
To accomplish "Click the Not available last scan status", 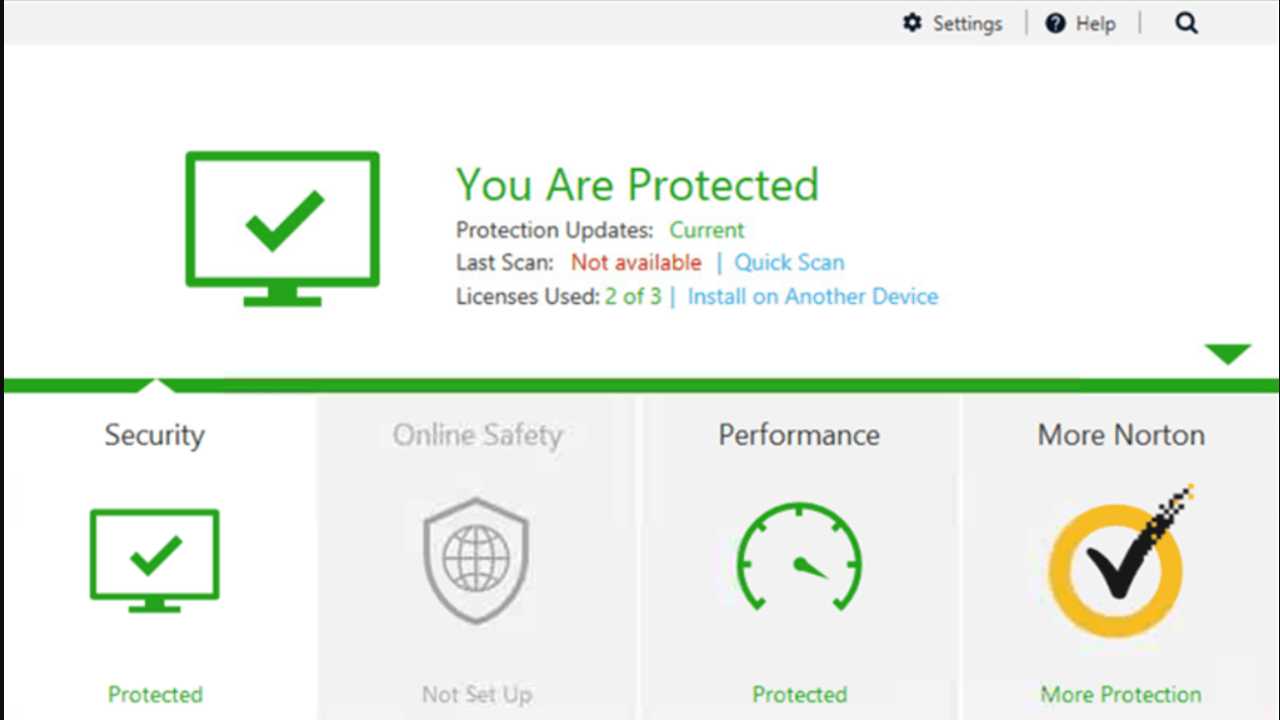I will click(636, 263).
